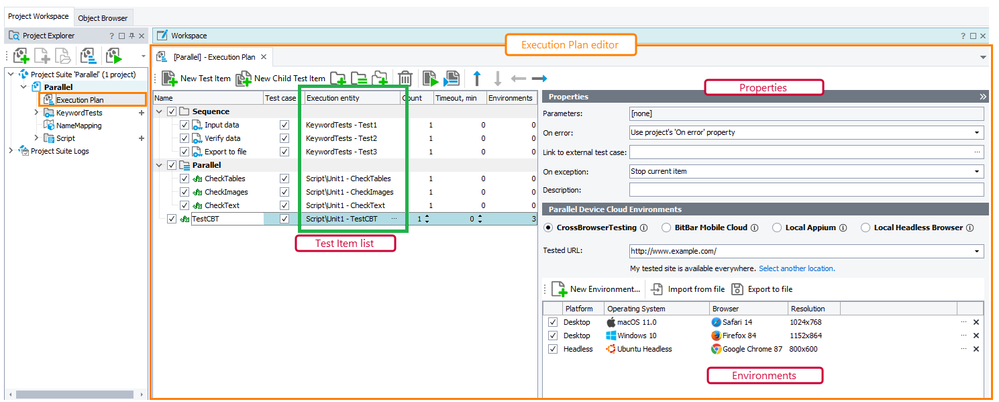
Task: Click the run test items icon
Action: click(430, 78)
